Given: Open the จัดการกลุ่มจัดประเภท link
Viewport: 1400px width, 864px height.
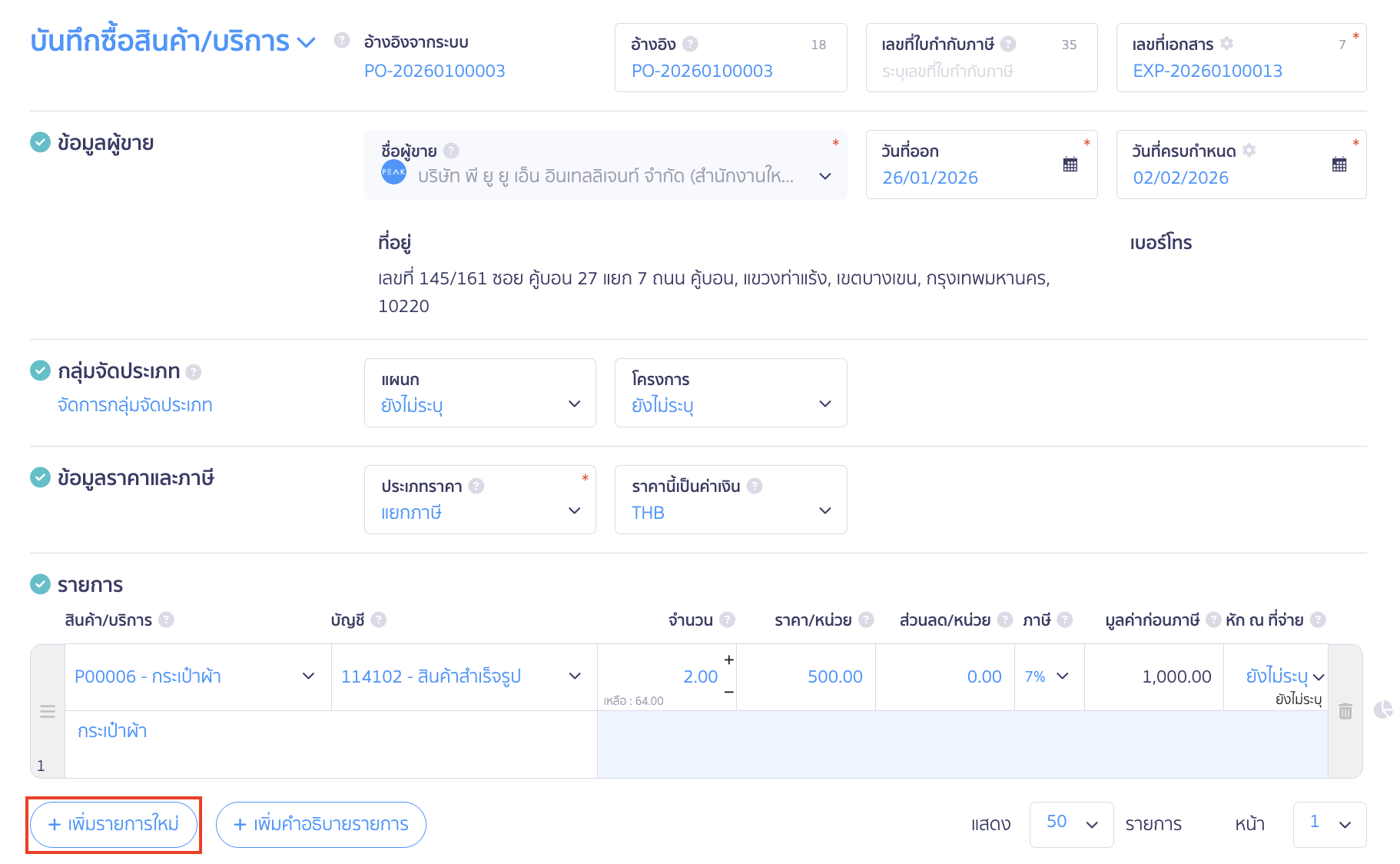Looking at the screenshot, I should click(x=134, y=405).
